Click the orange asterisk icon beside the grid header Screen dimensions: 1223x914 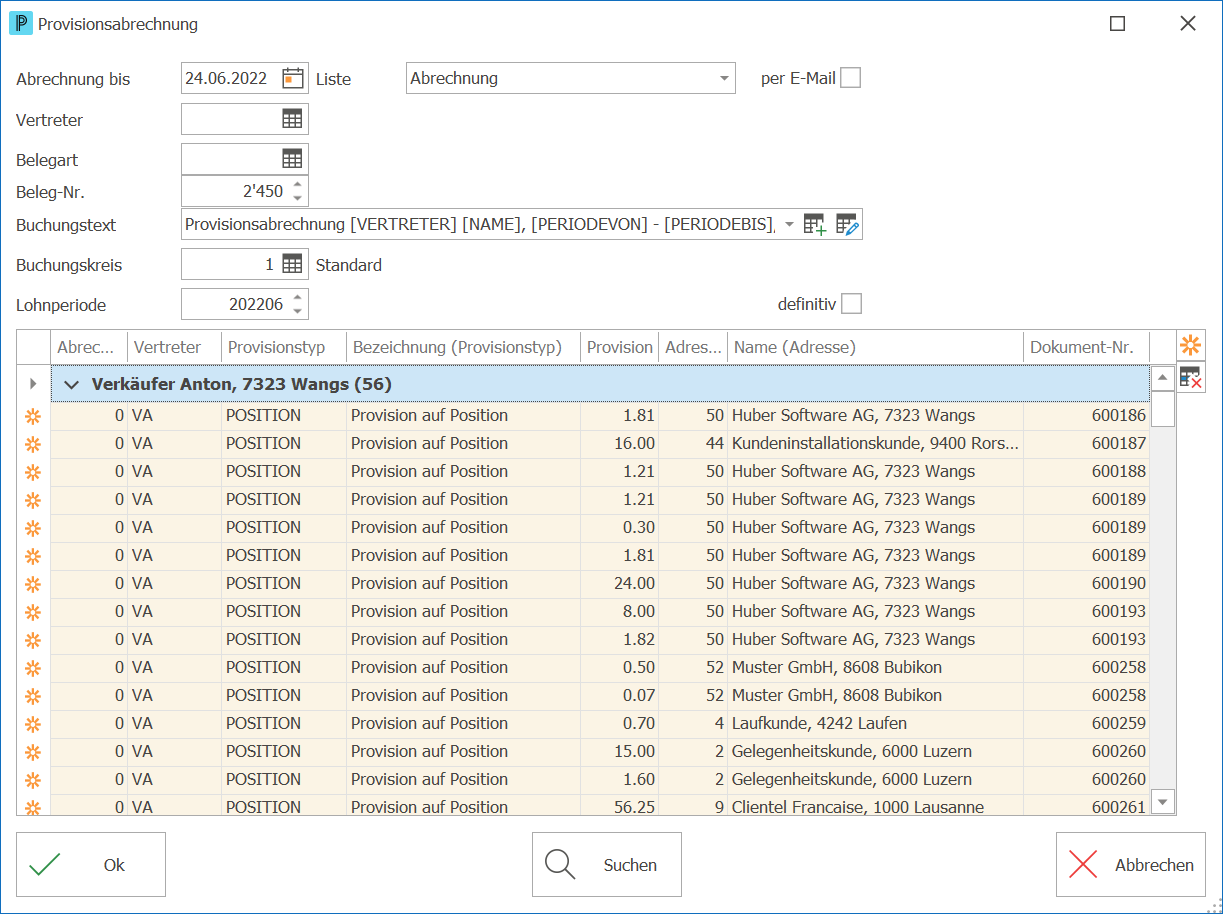coord(1190,346)
